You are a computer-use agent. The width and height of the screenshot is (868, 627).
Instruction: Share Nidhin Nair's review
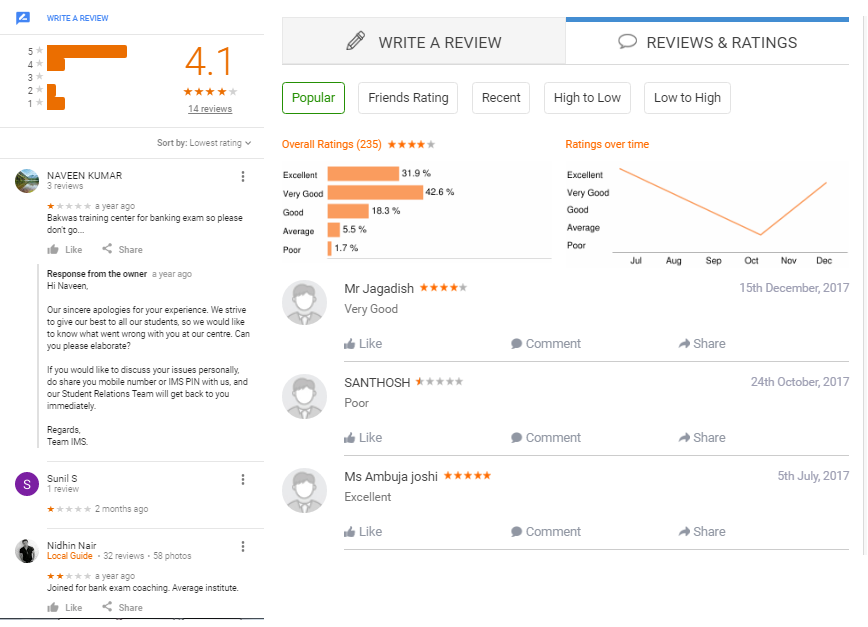point(122,608)
